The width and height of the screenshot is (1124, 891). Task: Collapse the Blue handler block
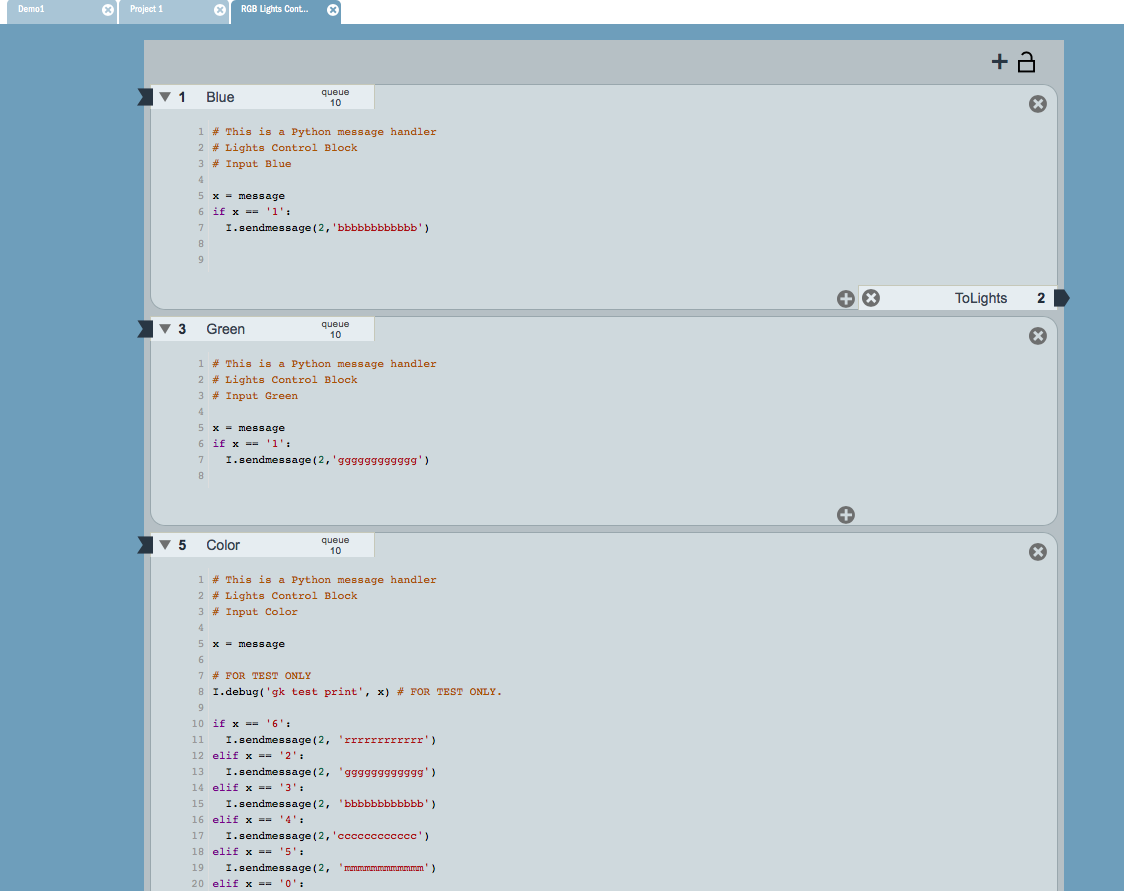(x=165, y=97)
